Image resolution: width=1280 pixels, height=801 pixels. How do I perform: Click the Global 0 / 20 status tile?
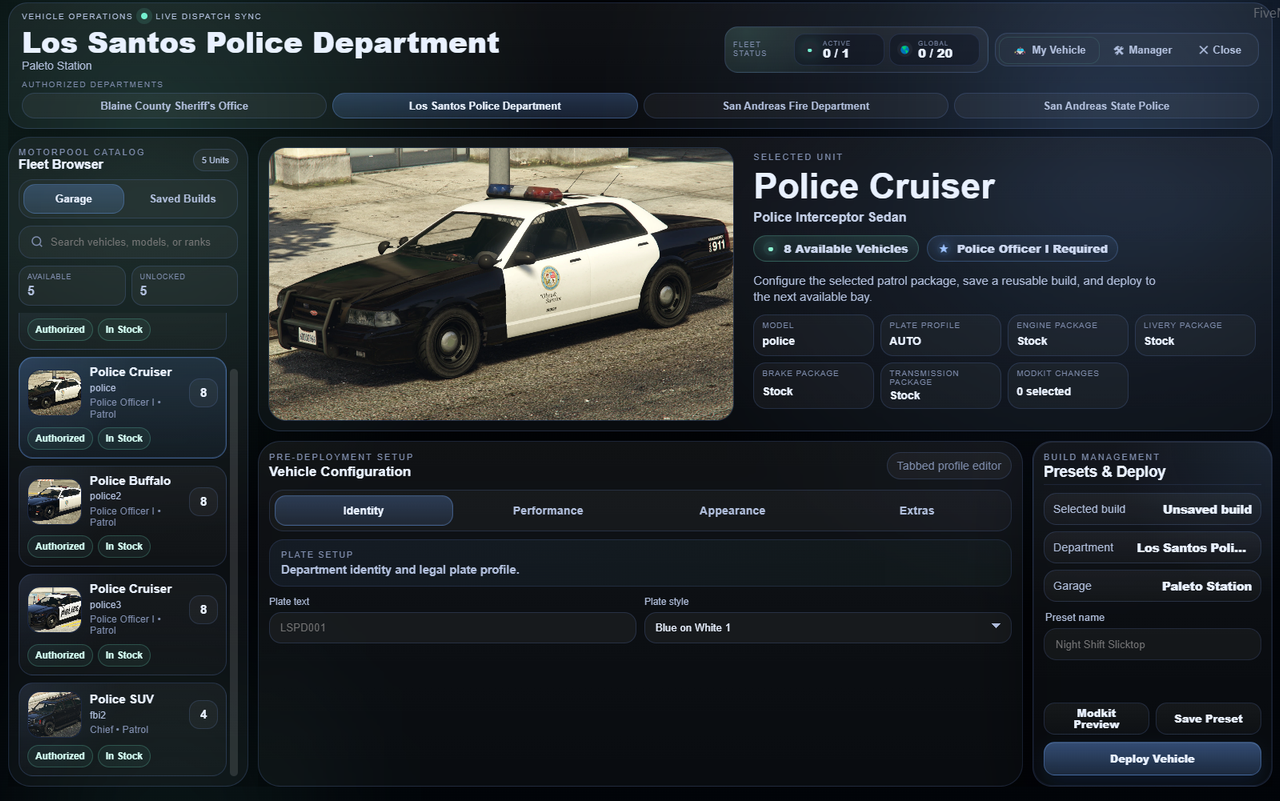click(934, 50)
